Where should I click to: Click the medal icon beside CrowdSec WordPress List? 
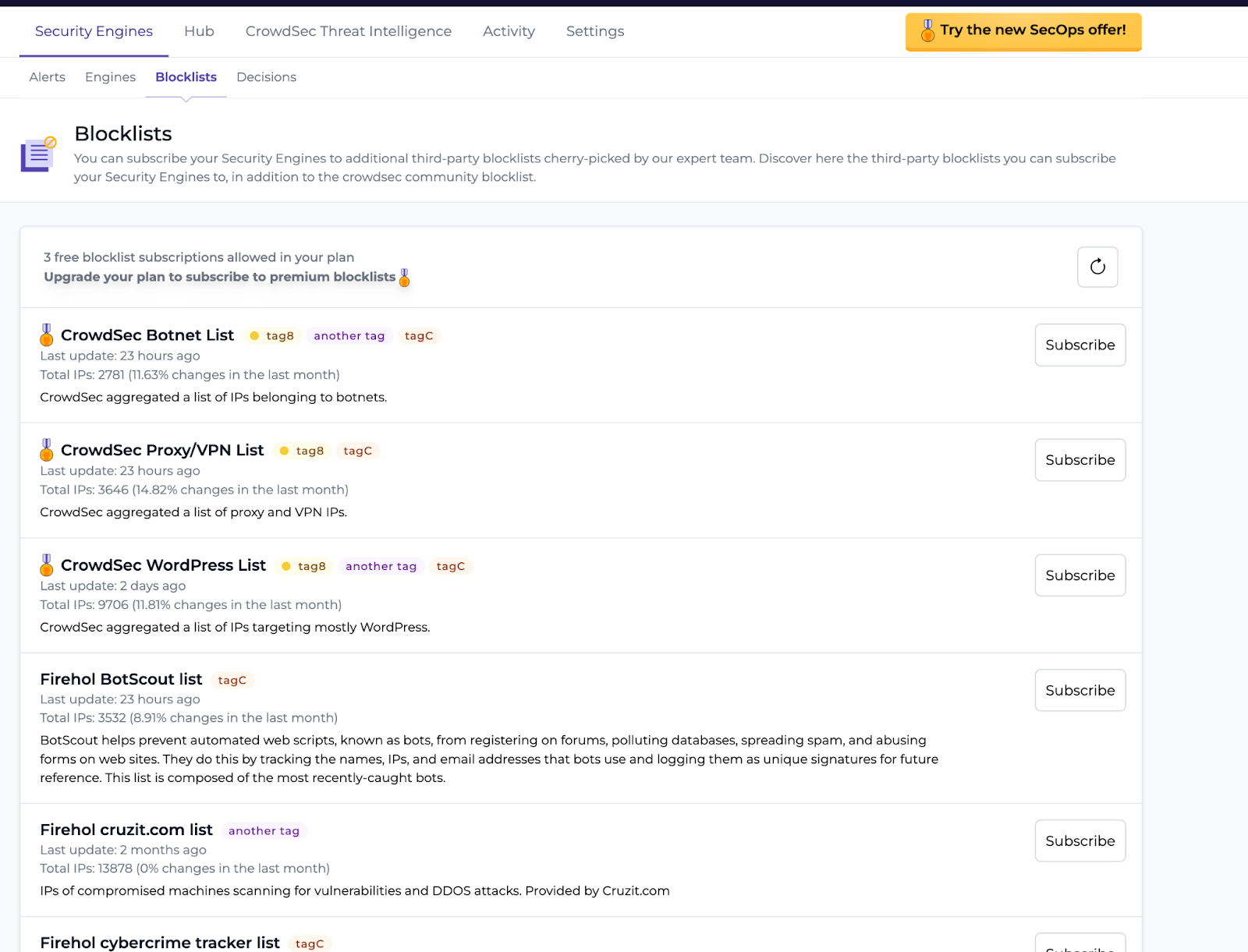point(47,565)
